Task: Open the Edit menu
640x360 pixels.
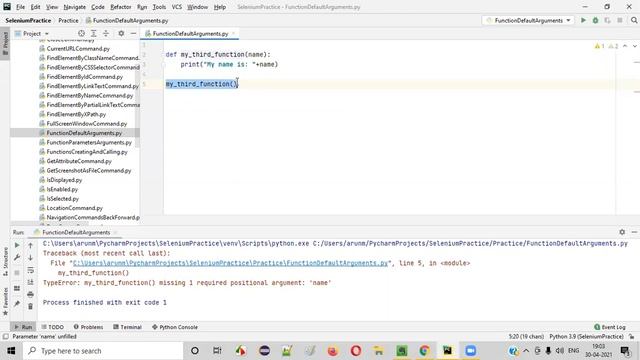Action: click(36, 7)
